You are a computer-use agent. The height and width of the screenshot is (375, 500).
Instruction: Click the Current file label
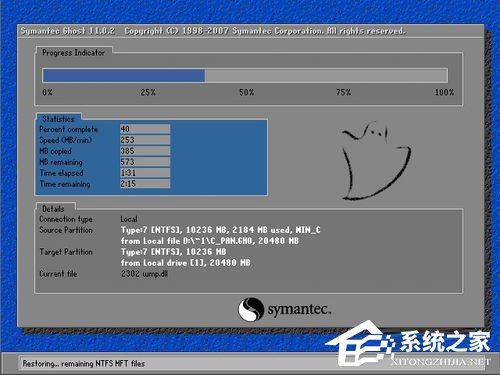point(58,274)
